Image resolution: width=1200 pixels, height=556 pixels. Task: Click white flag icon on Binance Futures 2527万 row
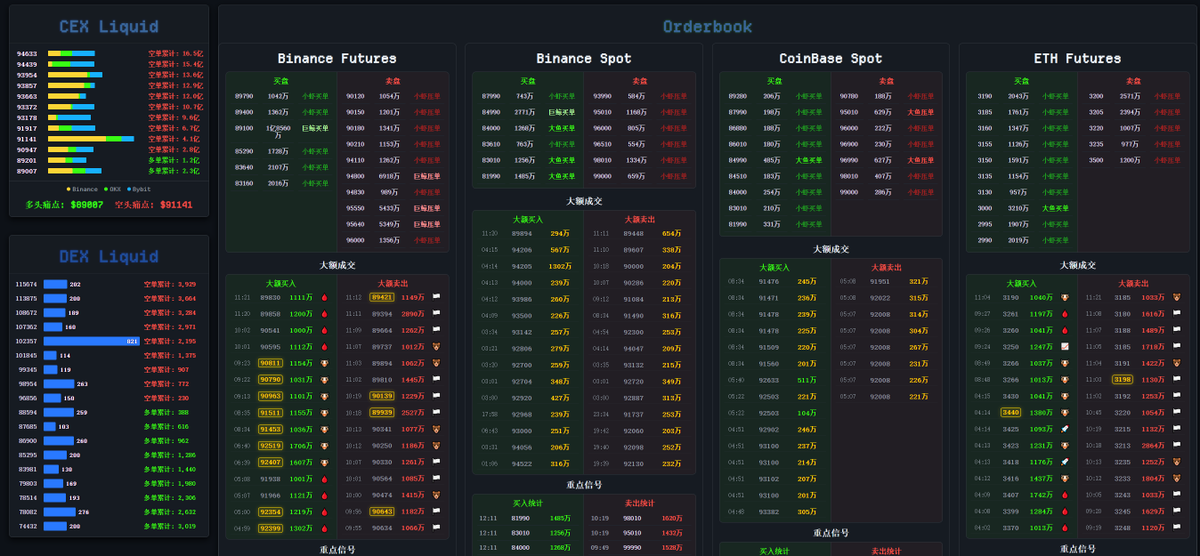(436, 413)
